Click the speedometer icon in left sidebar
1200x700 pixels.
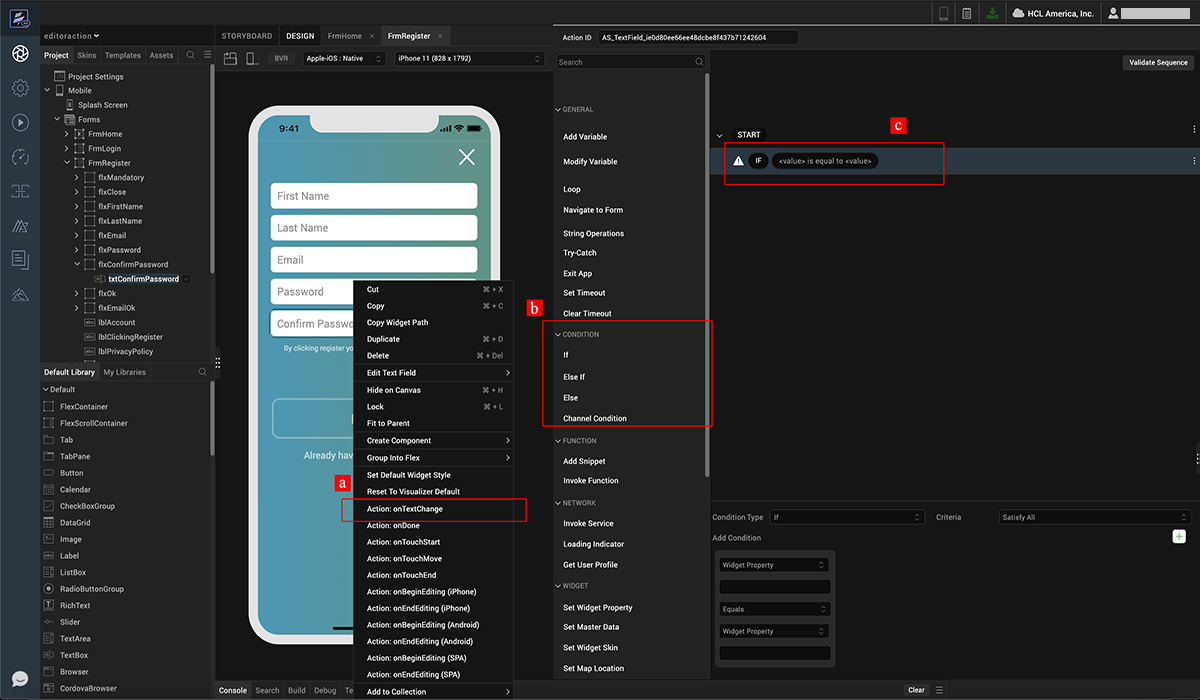pyautogui.click(x=20, y=157)
